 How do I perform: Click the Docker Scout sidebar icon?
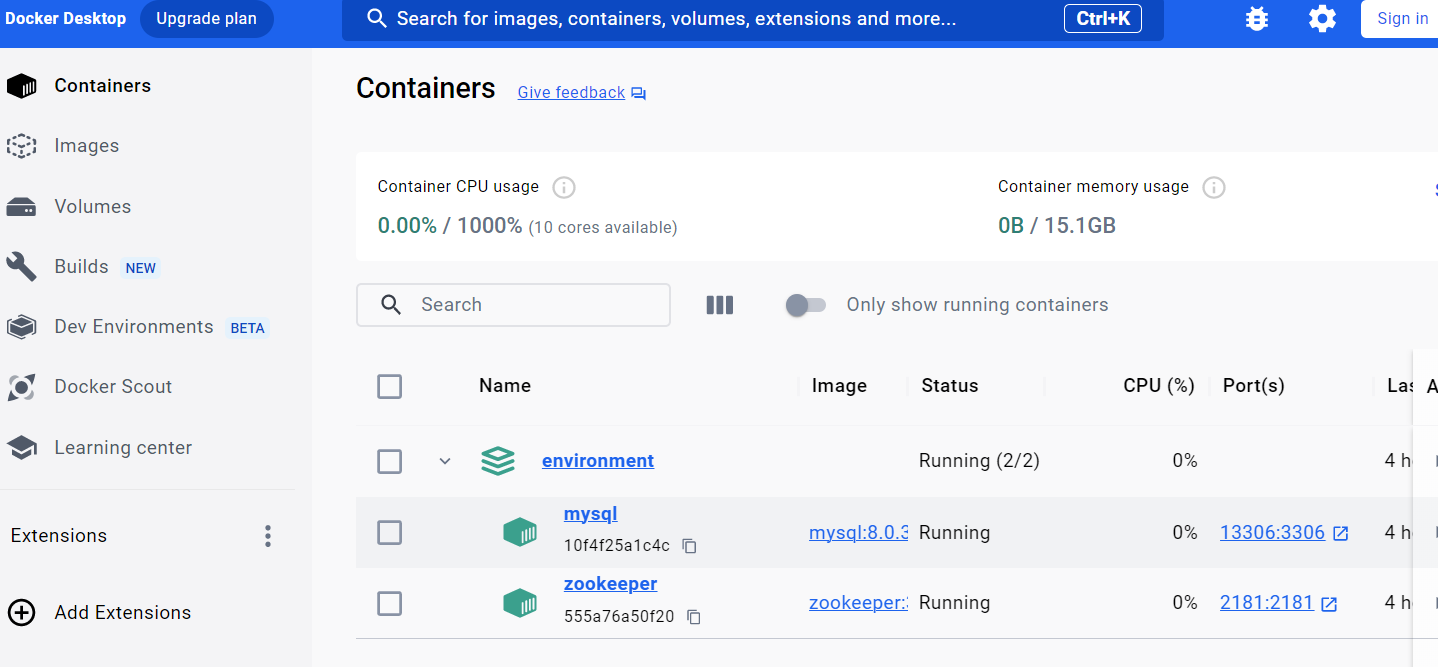point(21,387)
